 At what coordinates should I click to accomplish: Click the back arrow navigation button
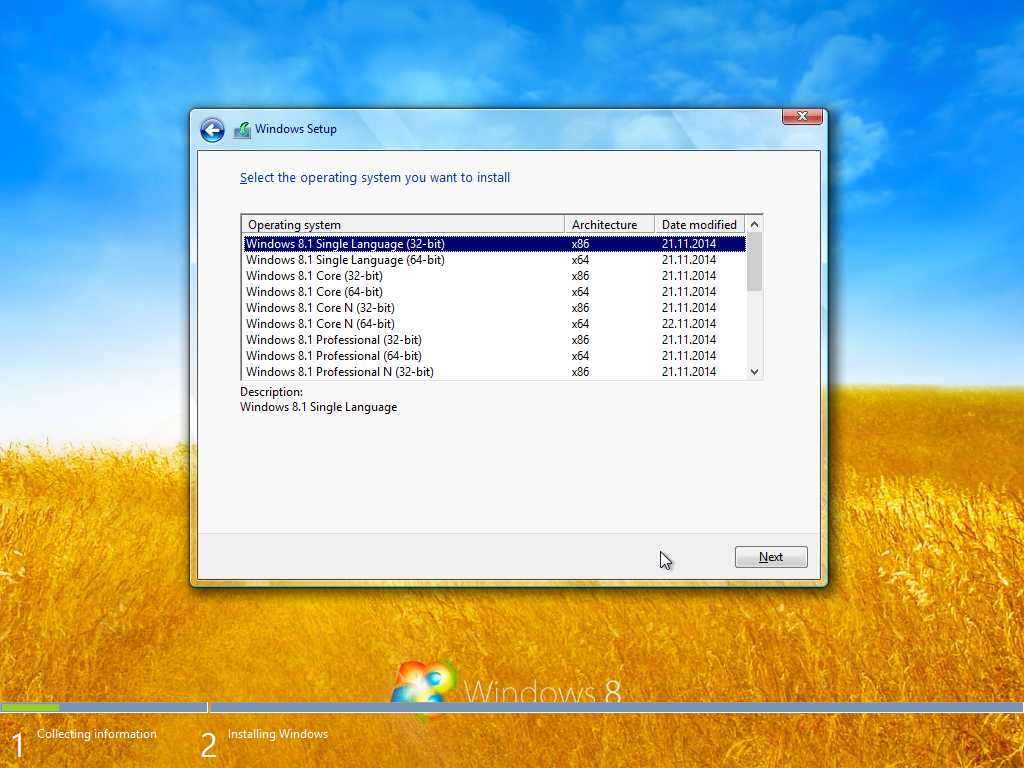pyautogui.click(x=212, y=130)
